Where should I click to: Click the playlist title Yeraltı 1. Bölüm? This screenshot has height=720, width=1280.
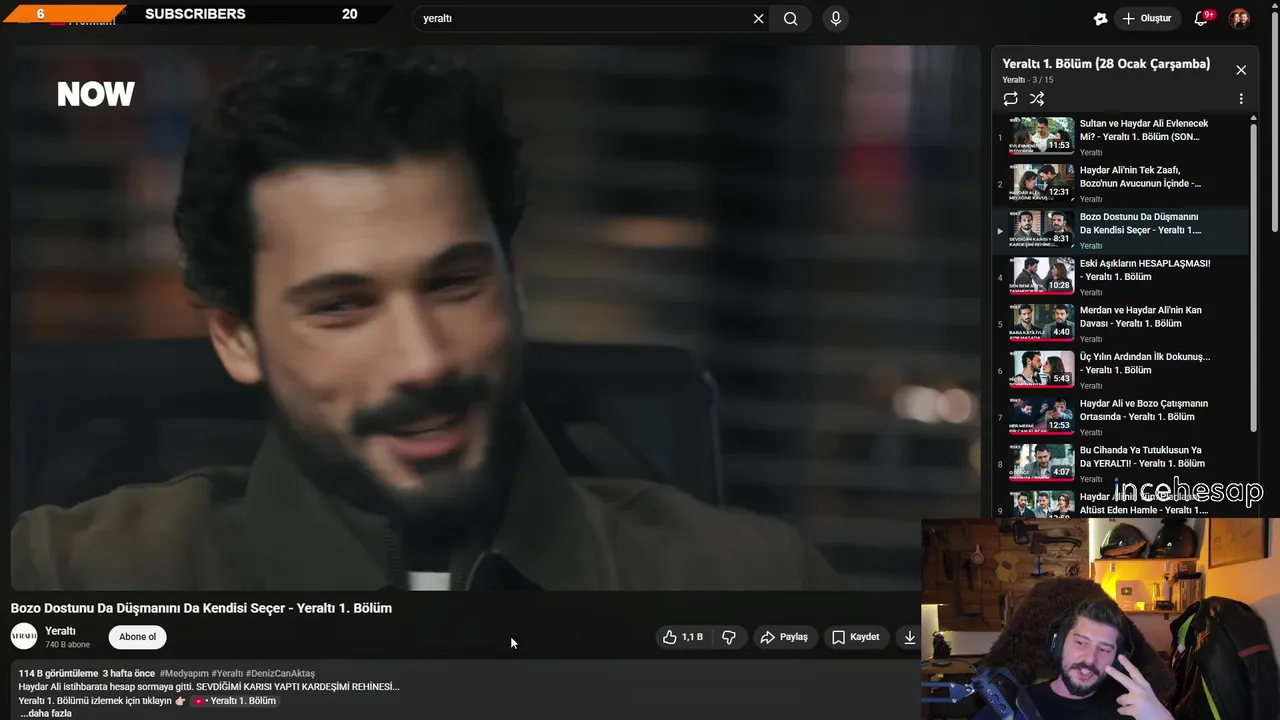tap(1106, 64)
